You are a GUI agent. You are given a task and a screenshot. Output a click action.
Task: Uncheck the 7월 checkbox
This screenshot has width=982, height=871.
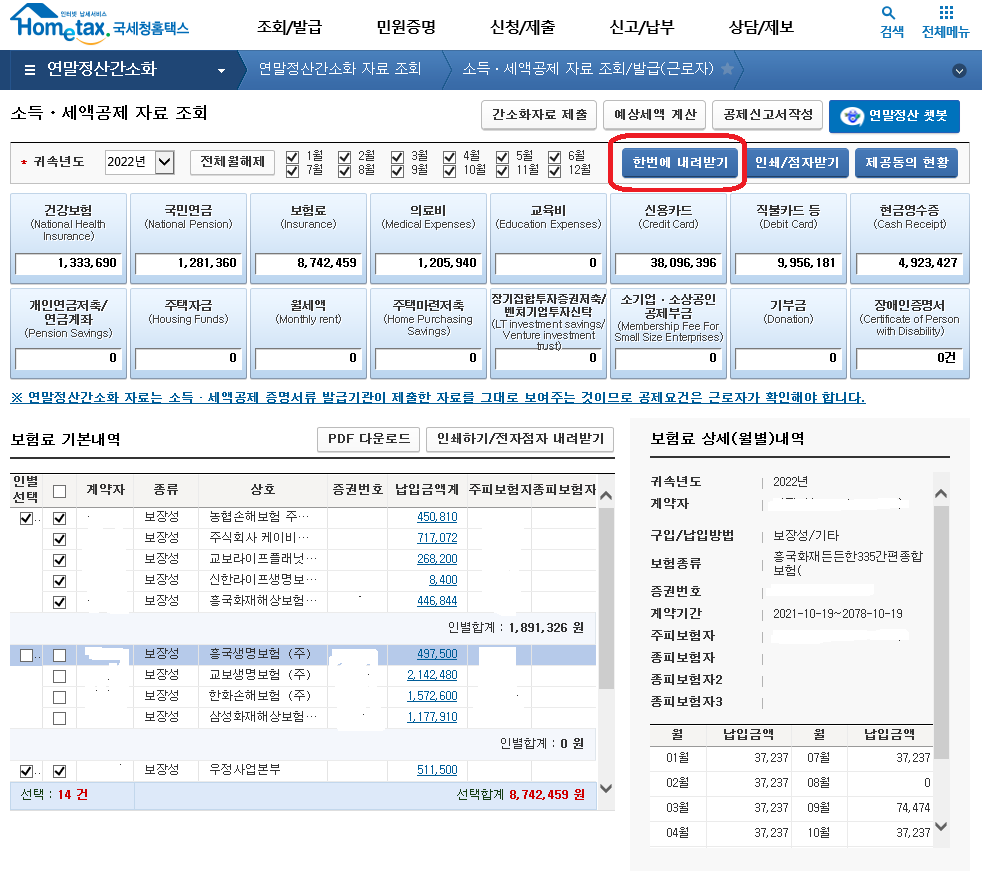[292, 171]
